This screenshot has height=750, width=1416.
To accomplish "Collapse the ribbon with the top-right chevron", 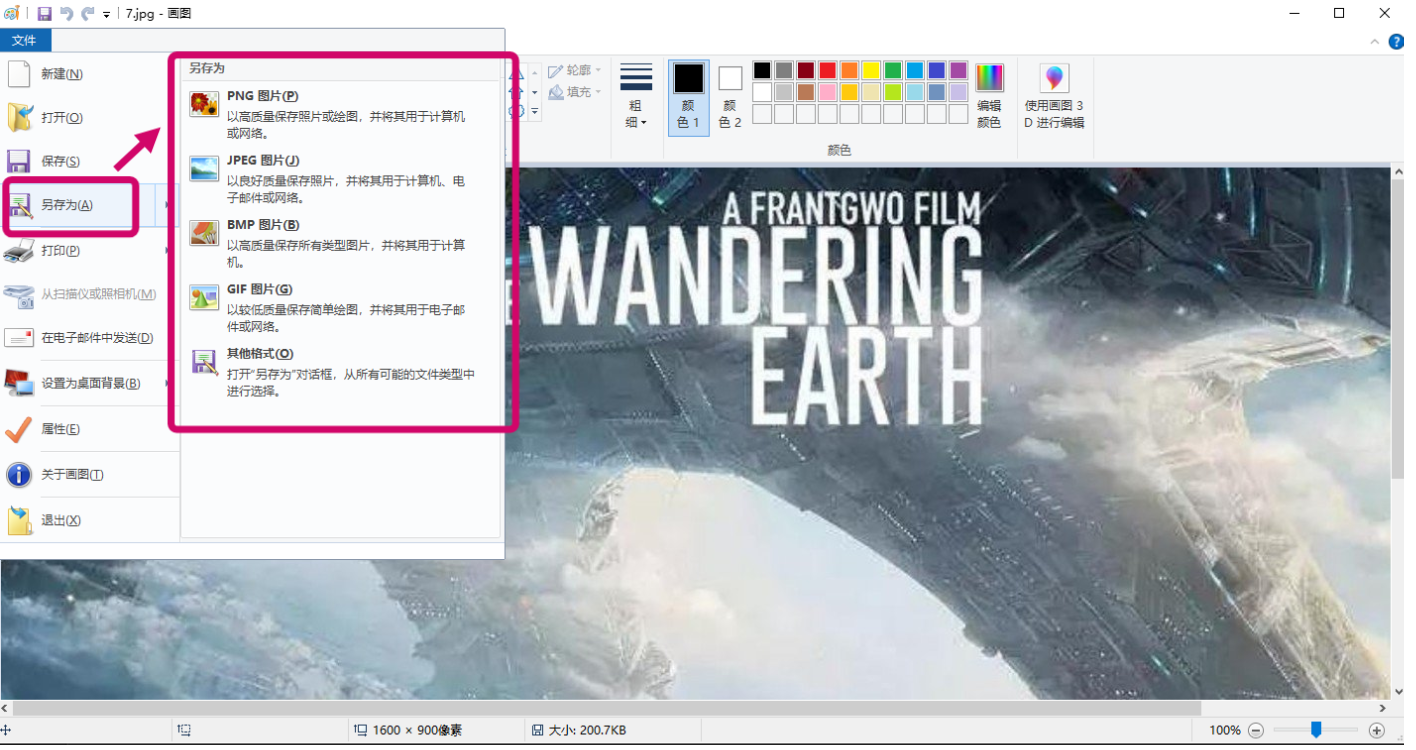I will (x=1375, y=42).
